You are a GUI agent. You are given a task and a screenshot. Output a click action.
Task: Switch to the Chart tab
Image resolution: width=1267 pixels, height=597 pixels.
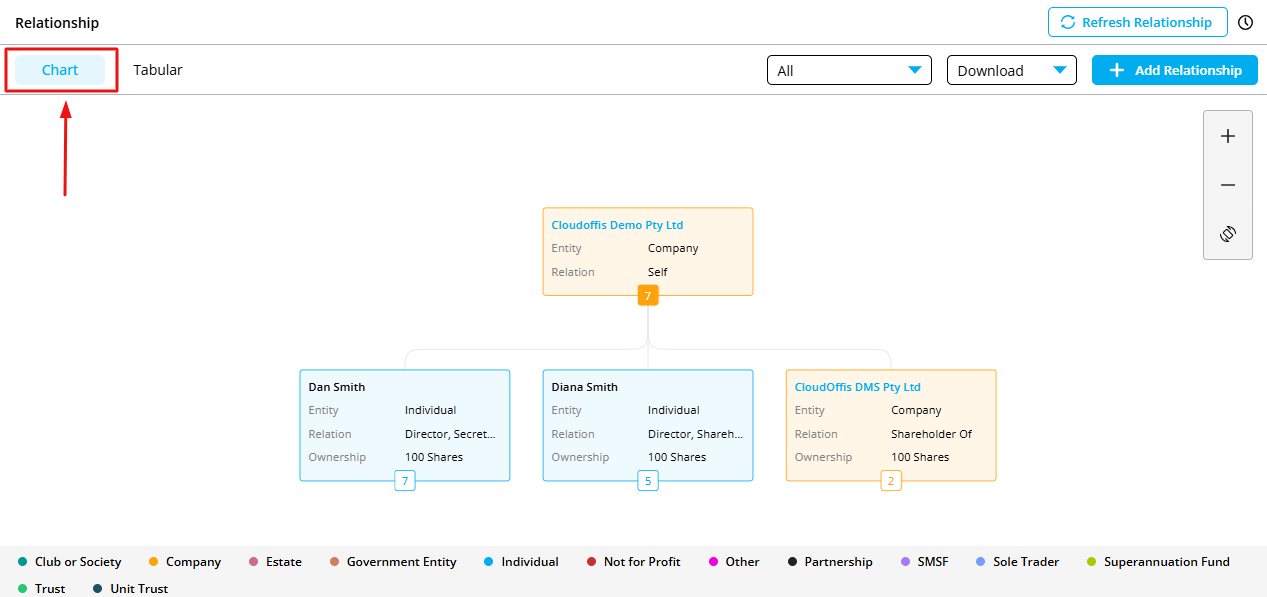pos(60,70)
